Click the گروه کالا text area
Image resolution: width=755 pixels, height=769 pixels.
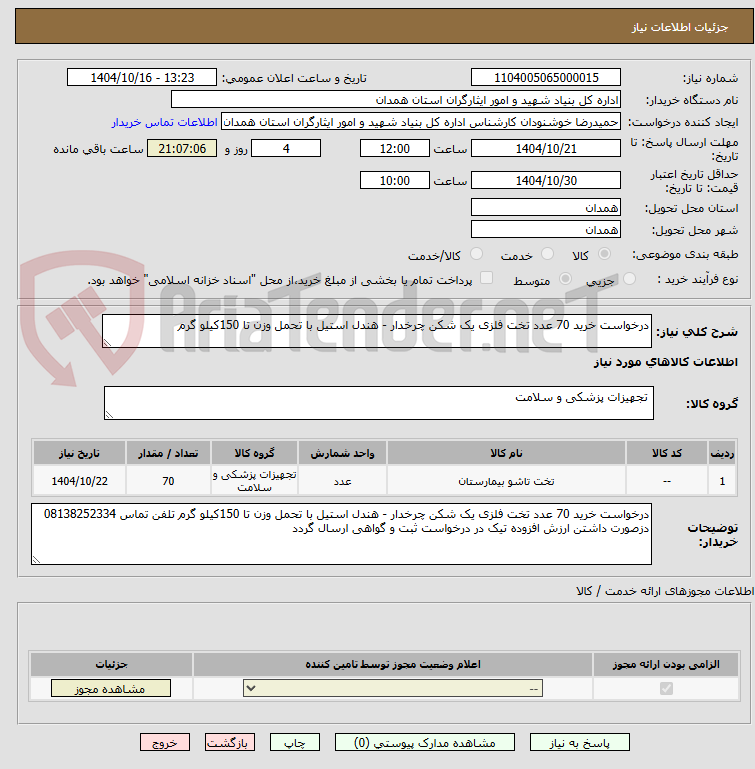coord(379,403)
